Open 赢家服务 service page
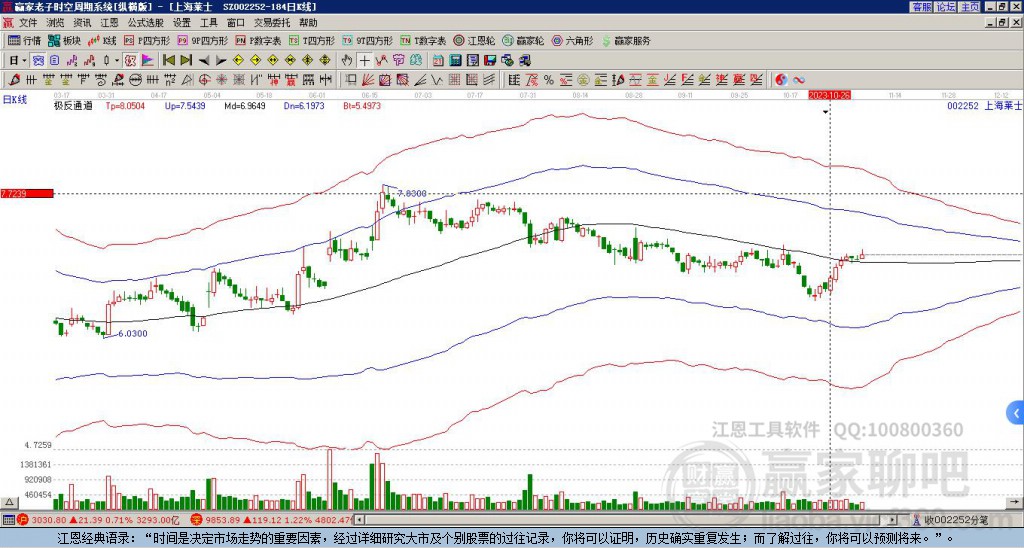The image size is (1024, 548). click(626, 40)
